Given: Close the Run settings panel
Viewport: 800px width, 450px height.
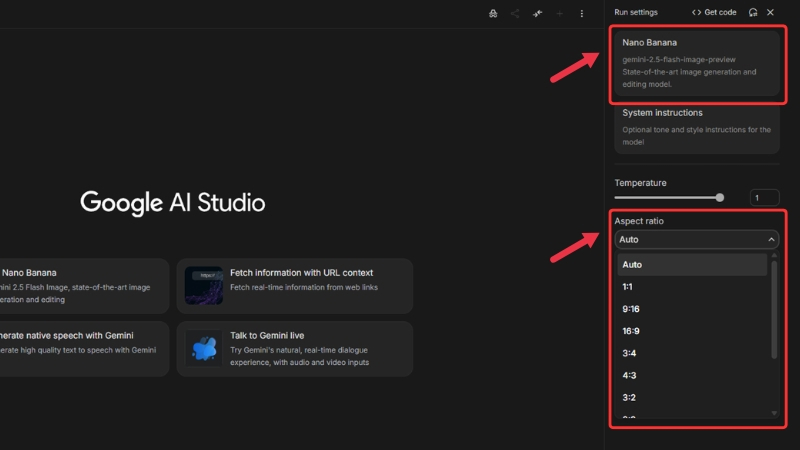Looking at the screenshot, I should (x=770, y=12).
